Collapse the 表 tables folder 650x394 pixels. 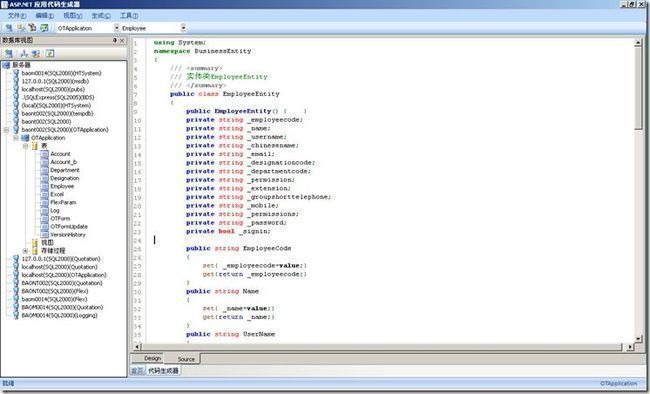[25, 146]
